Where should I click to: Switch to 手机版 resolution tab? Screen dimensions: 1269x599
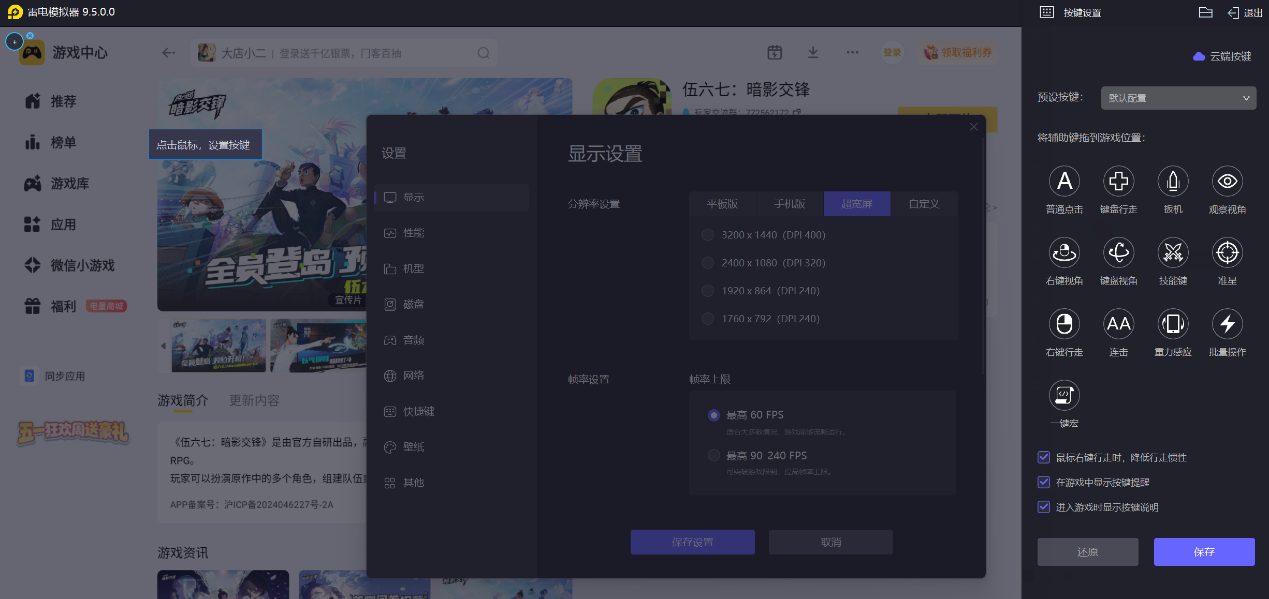click(790, 204)
